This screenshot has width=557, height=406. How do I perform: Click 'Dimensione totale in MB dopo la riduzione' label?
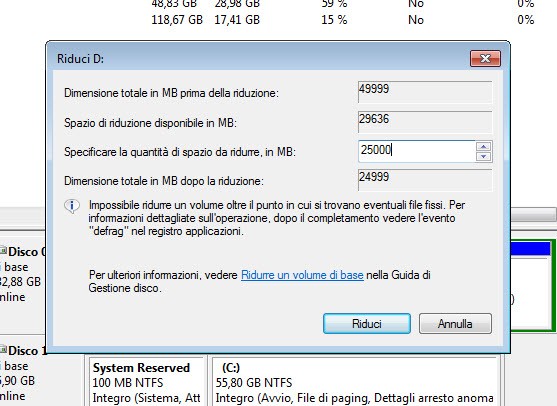(x=164, y=181)
